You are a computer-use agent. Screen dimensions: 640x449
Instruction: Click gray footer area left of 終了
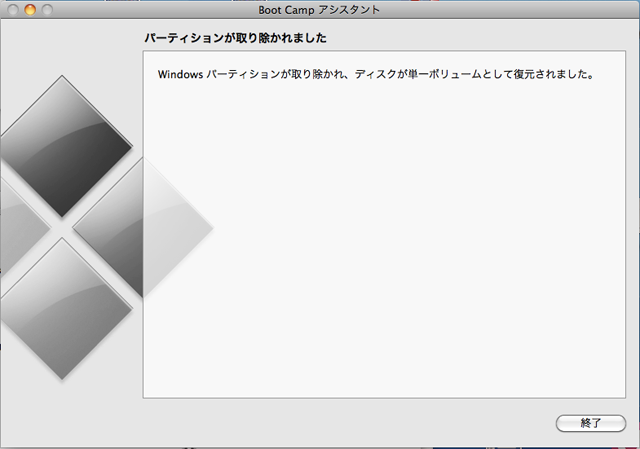350,423
